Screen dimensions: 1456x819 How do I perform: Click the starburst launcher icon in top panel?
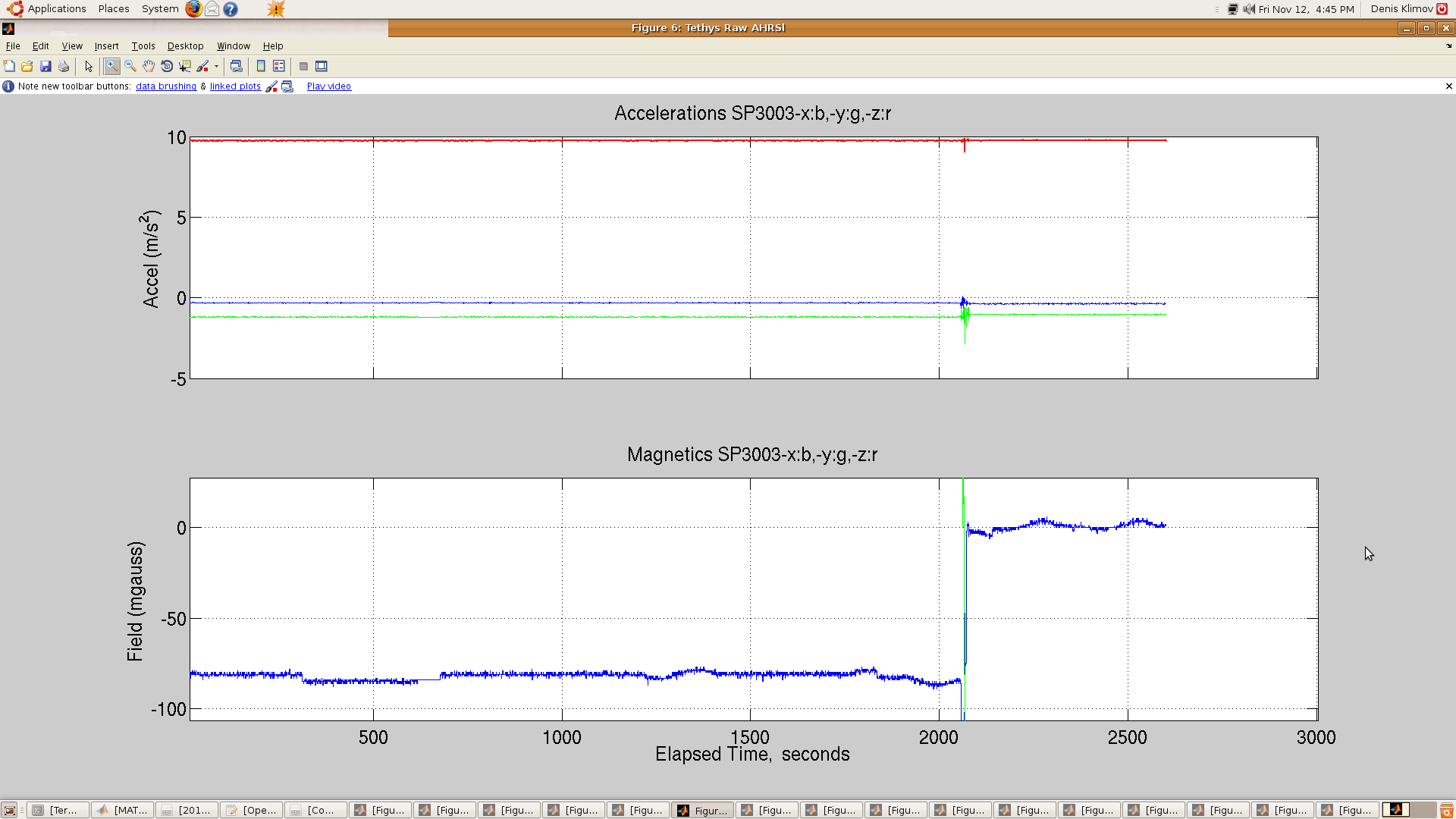tap(276, 9)
